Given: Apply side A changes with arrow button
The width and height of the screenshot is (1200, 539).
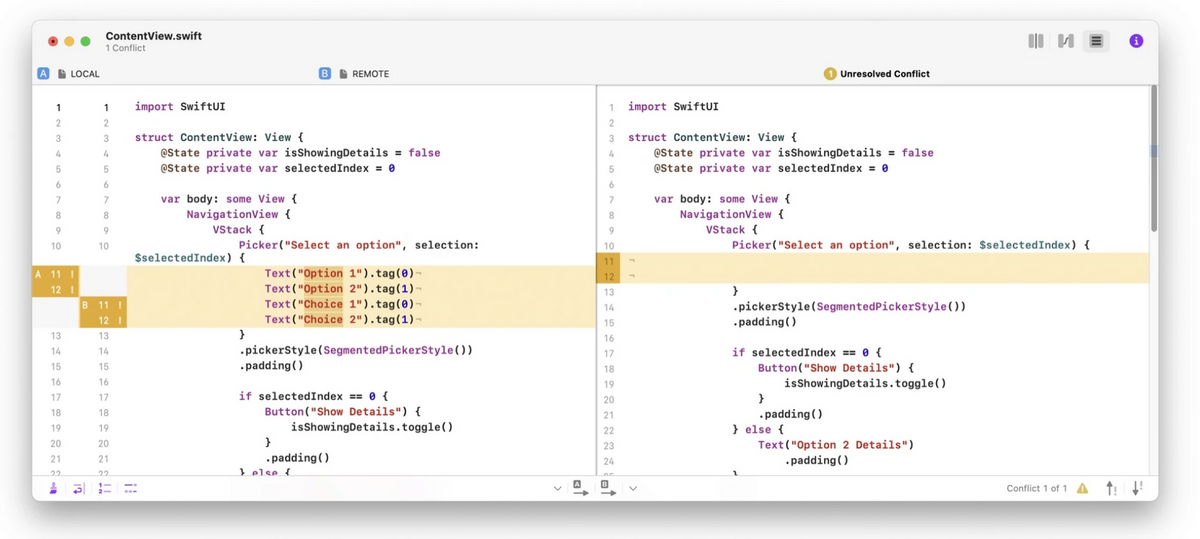Looking at the screenshot, I should [578, 488].
